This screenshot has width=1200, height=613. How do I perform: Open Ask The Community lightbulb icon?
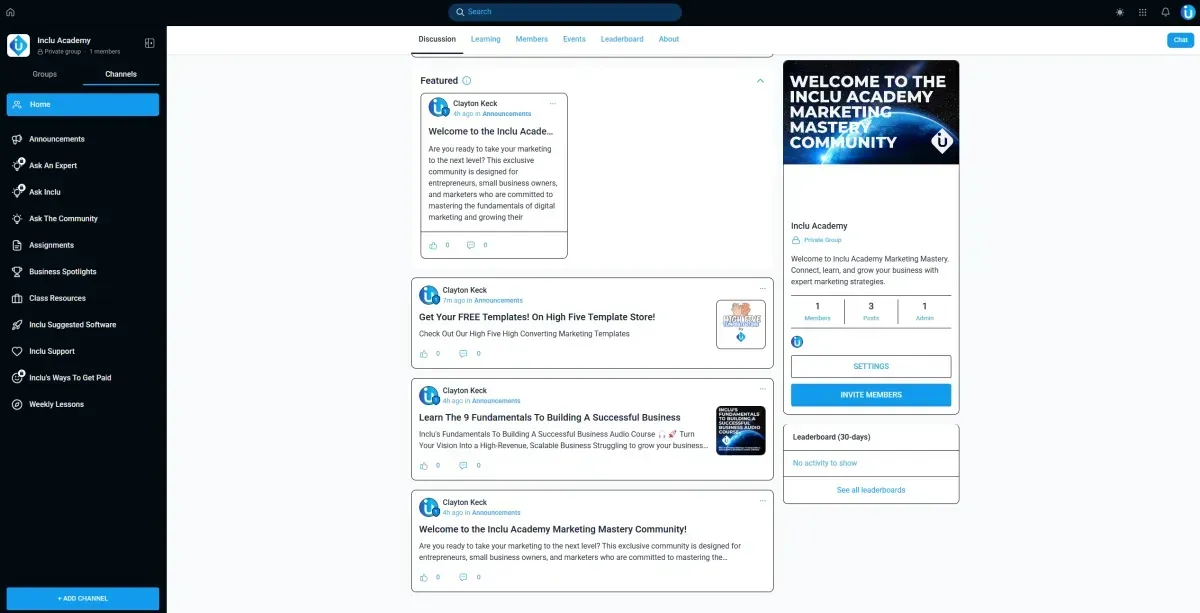click(x=17, y=218)
